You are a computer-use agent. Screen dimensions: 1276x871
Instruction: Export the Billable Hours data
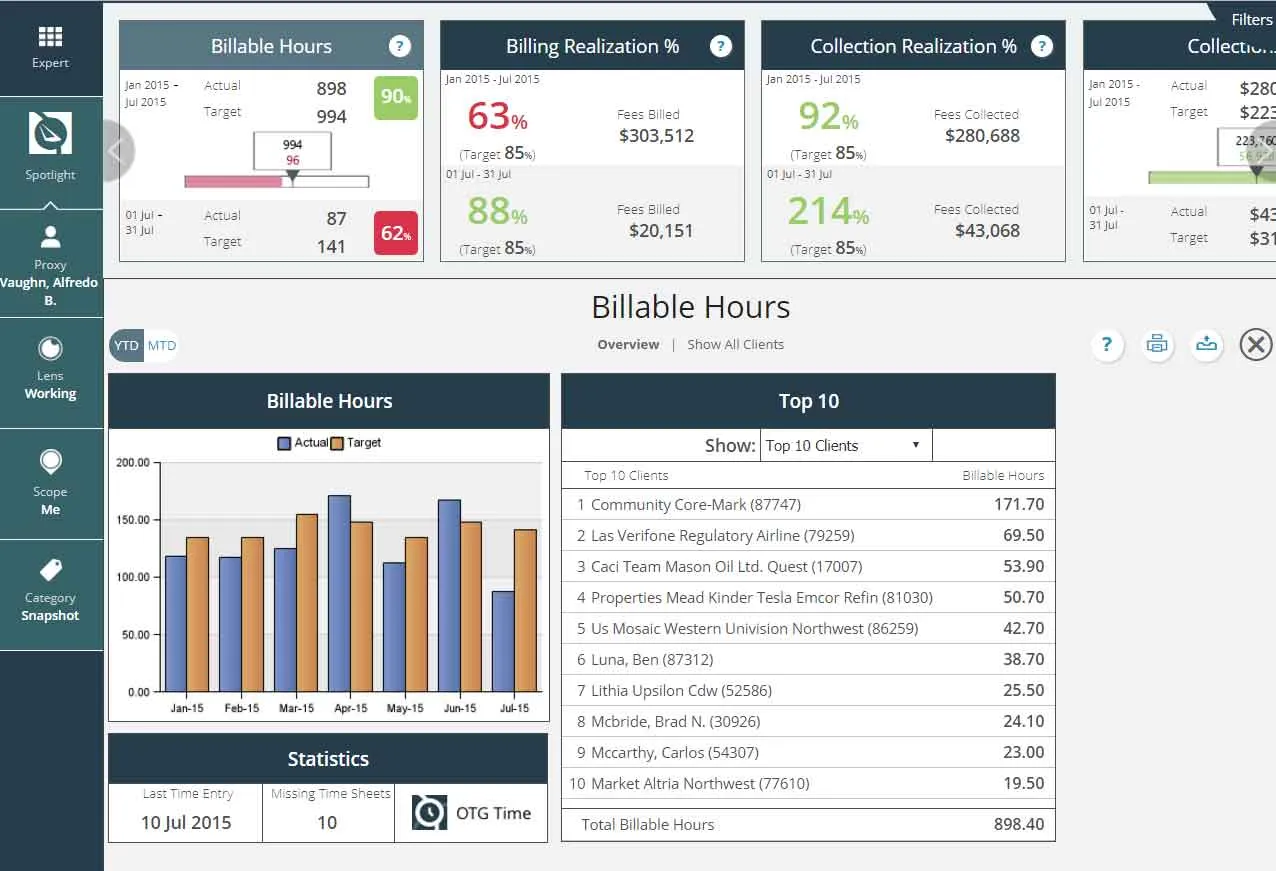point(1207,345)
